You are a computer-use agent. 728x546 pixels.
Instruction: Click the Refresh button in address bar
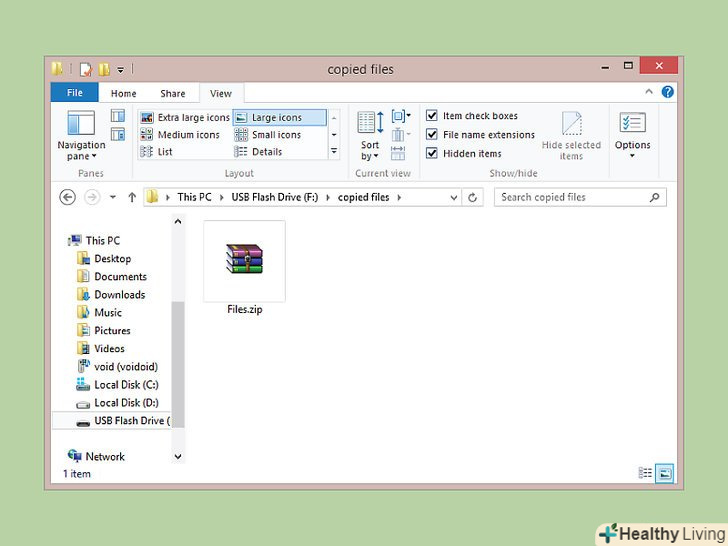tap(473, 198)
